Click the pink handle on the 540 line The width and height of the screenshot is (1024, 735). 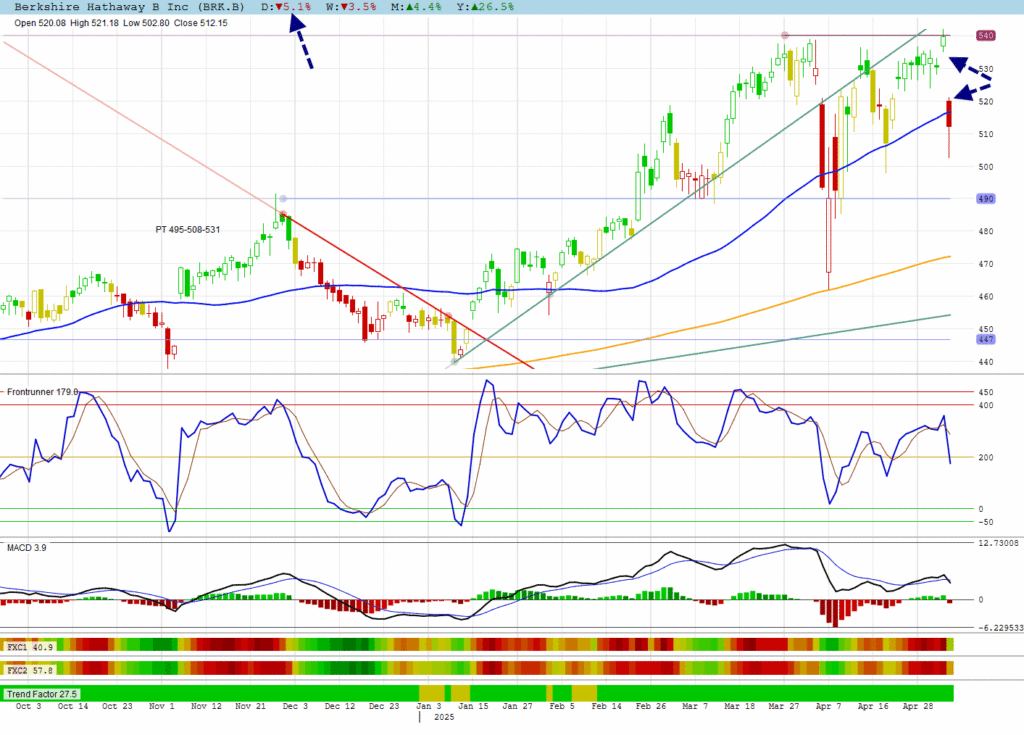click(x=785, y=35)
